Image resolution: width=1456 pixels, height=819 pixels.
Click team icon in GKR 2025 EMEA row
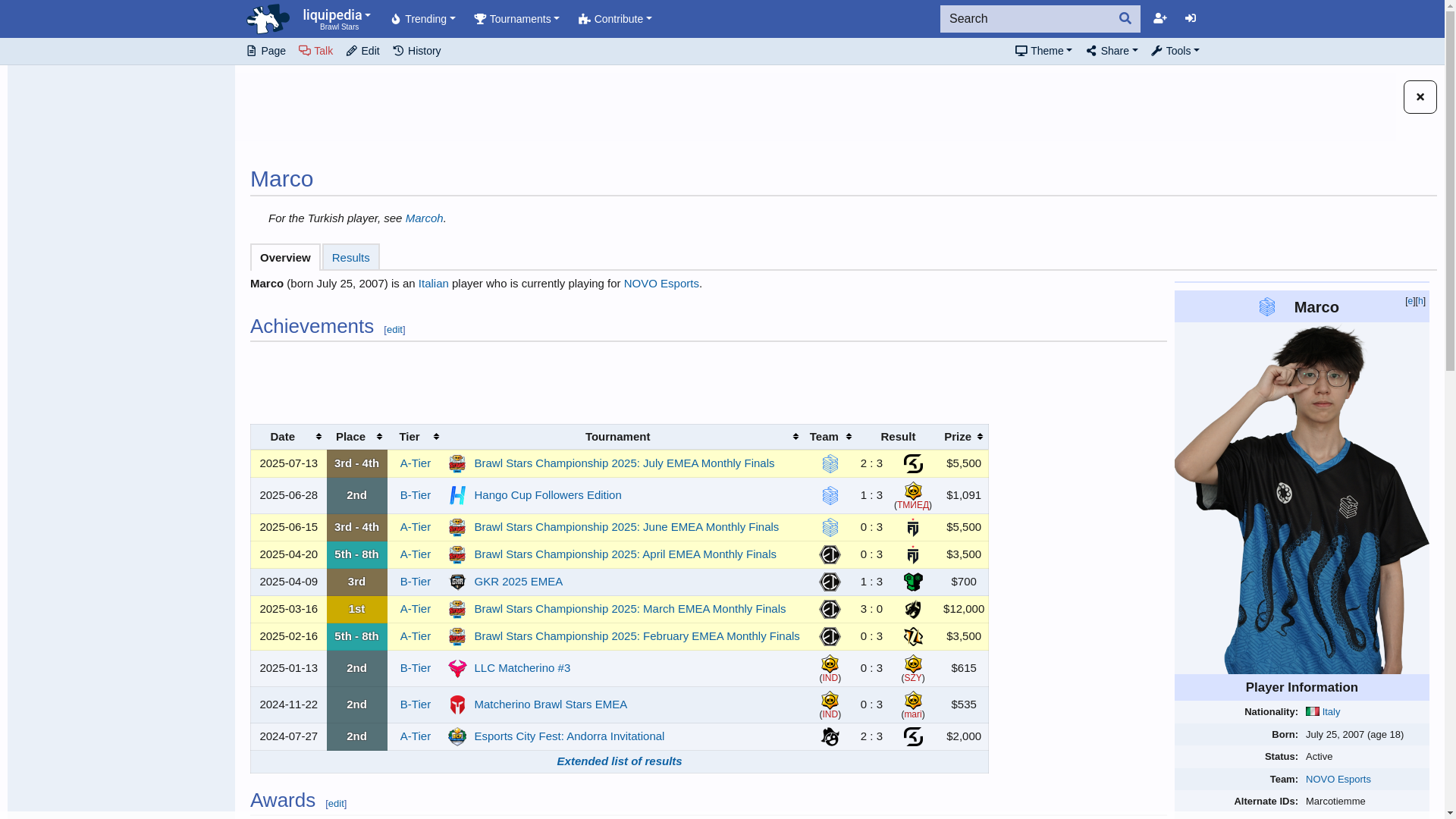[x=830, y=582]
